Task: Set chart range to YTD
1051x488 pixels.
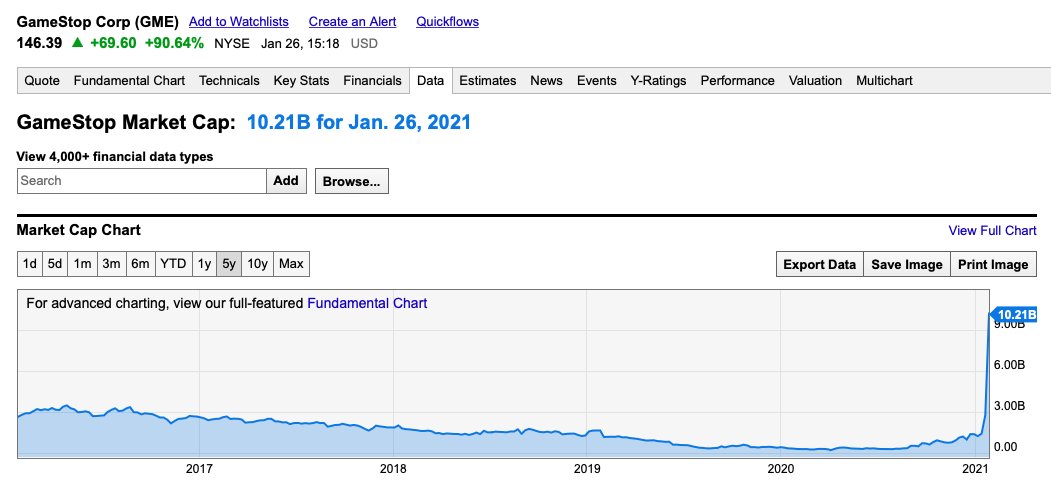Action: 174,264
